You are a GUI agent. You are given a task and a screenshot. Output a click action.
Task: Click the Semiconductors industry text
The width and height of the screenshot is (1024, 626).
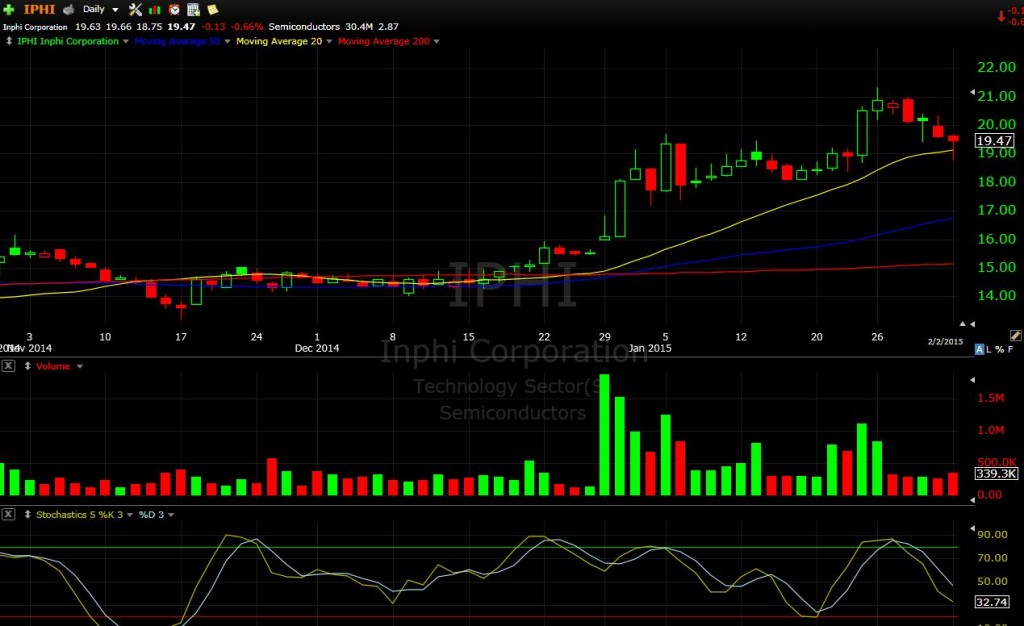(304, 27)
